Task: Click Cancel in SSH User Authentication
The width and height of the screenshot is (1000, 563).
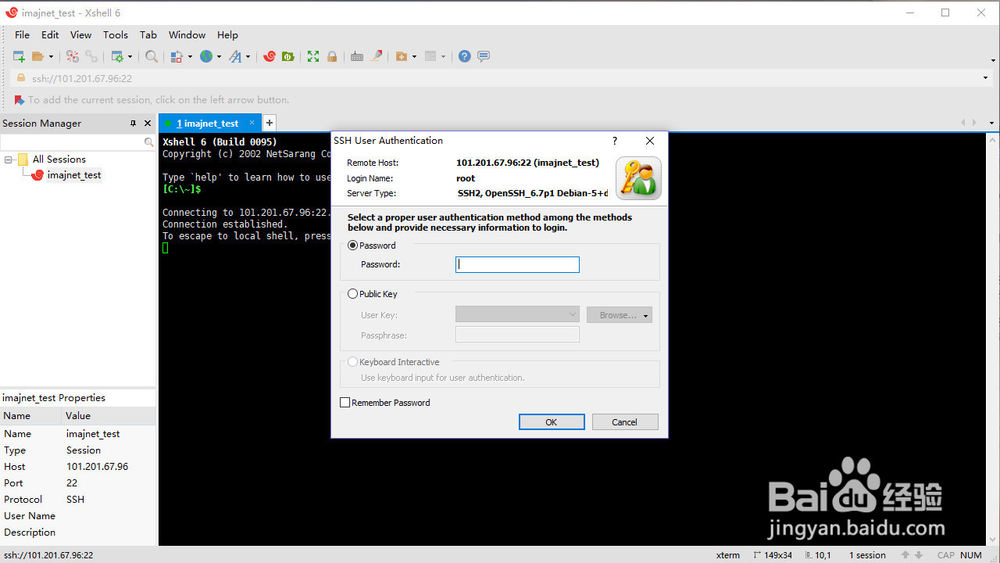Action: [x=624, y=422]
